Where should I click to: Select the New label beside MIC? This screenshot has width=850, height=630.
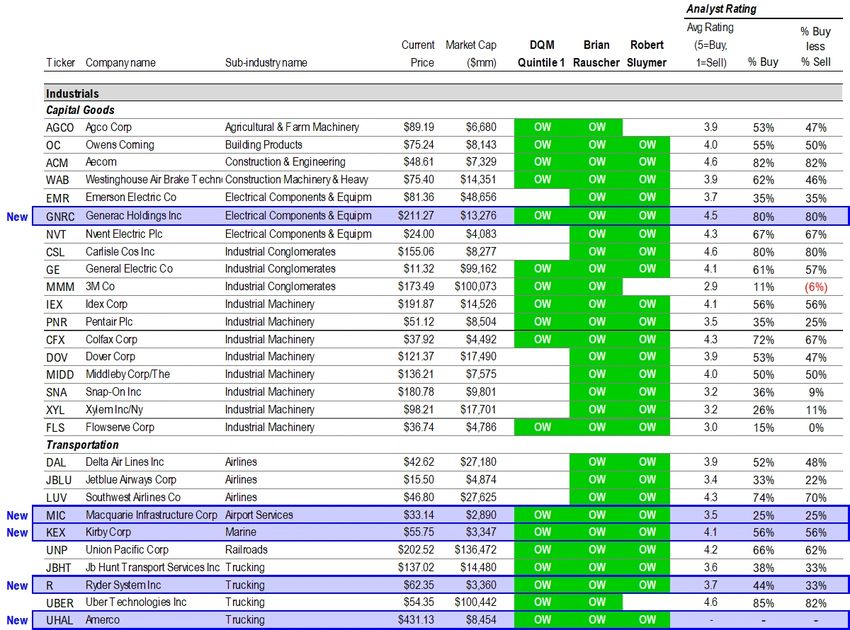(17, 516)
